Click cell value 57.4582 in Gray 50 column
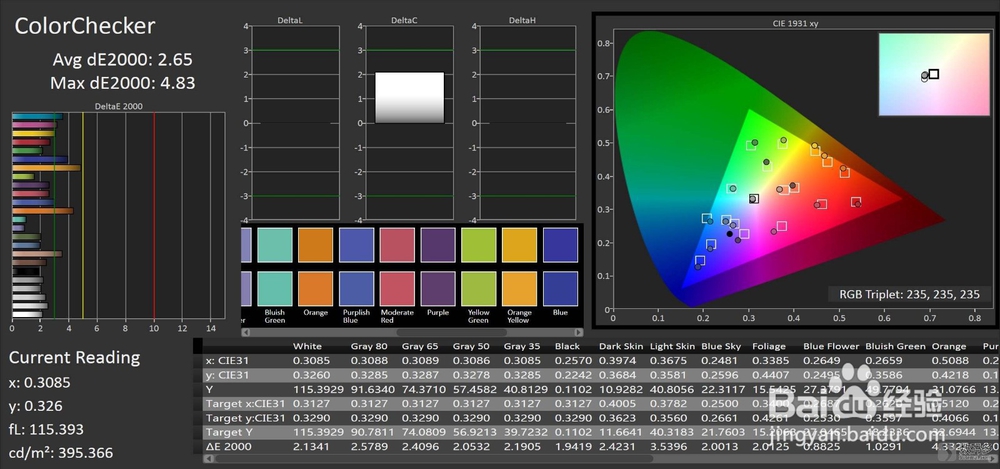This screenshot has width=1000, height=469. pyautogui.click(x=470, y=389)
